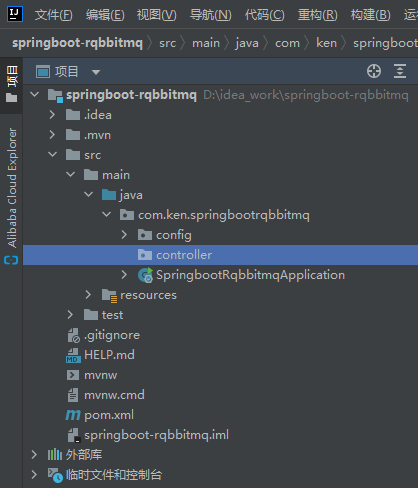Click the com.ken.springbootrqbbitmq package icon
This screenshot has width=418, height=488.
coord(127,215)
